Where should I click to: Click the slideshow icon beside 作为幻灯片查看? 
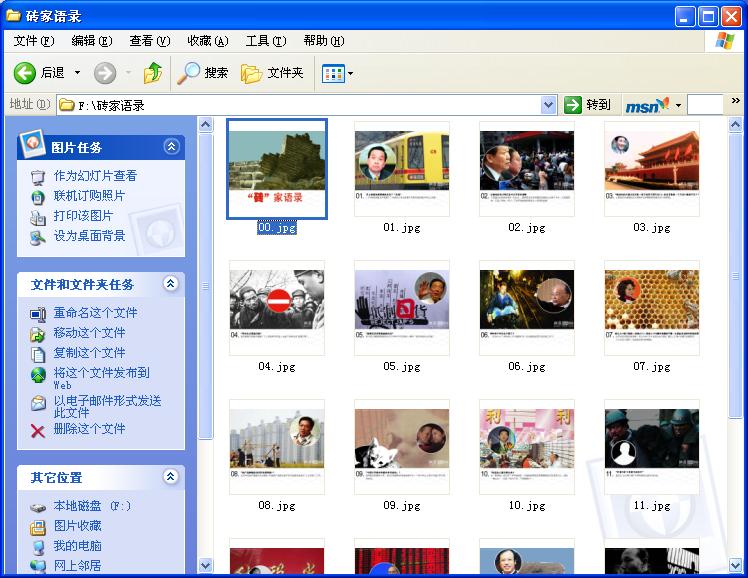[x=38, y=177]
